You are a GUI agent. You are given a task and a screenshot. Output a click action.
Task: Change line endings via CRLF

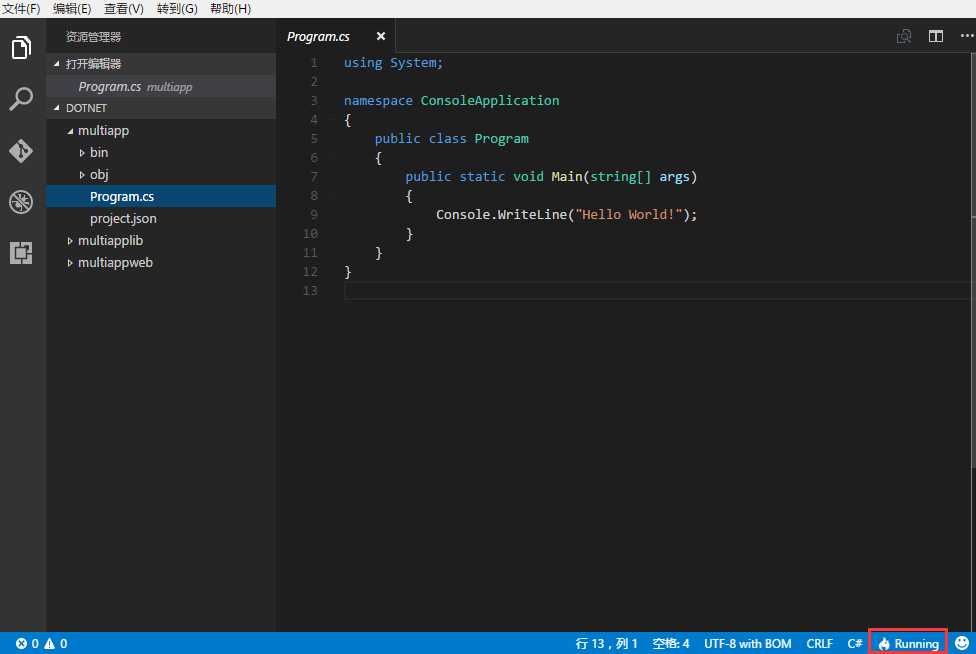pyautogui.click(x=819, y=643)
